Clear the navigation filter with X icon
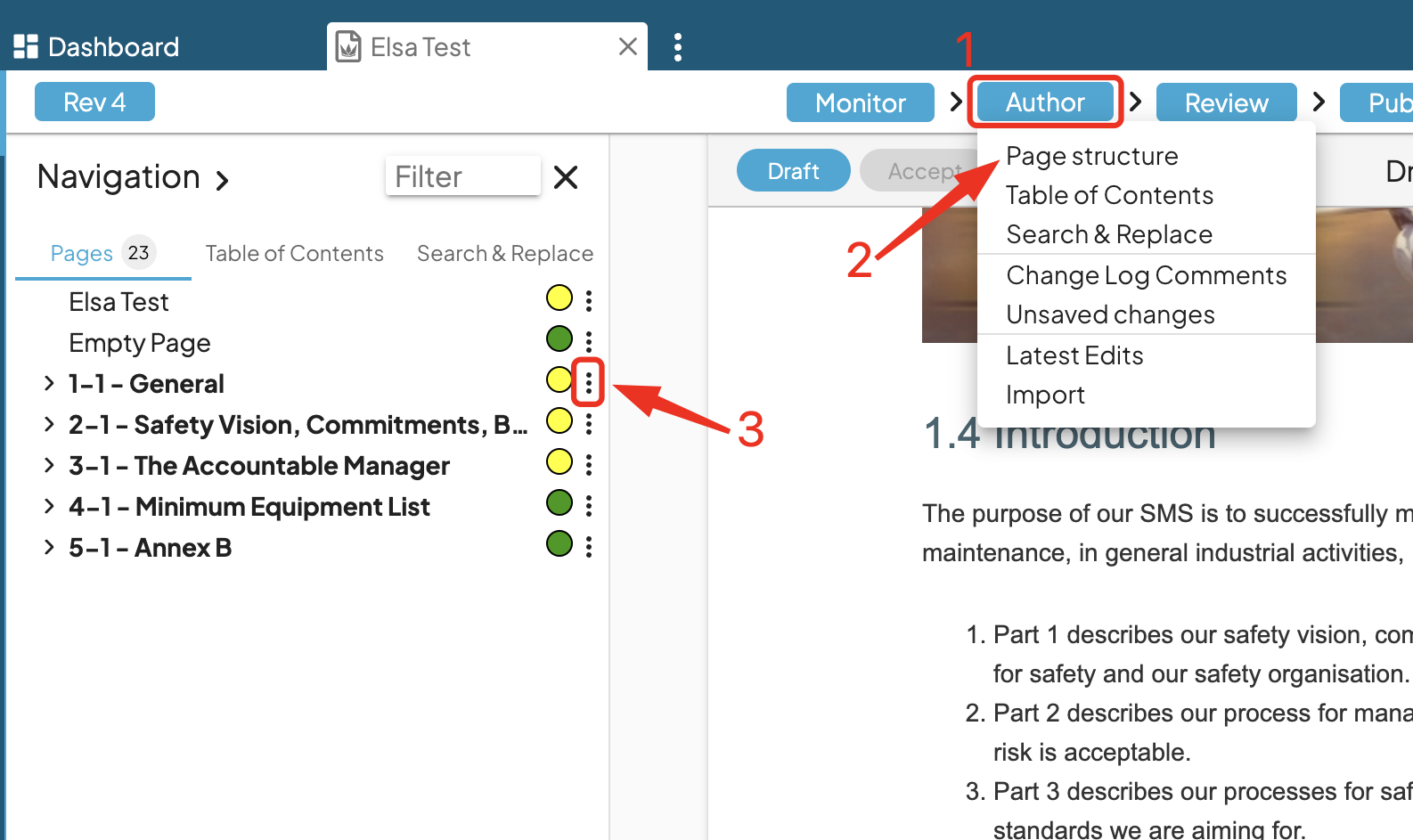The image size is (1413, 840). click(x=566, y=177)
